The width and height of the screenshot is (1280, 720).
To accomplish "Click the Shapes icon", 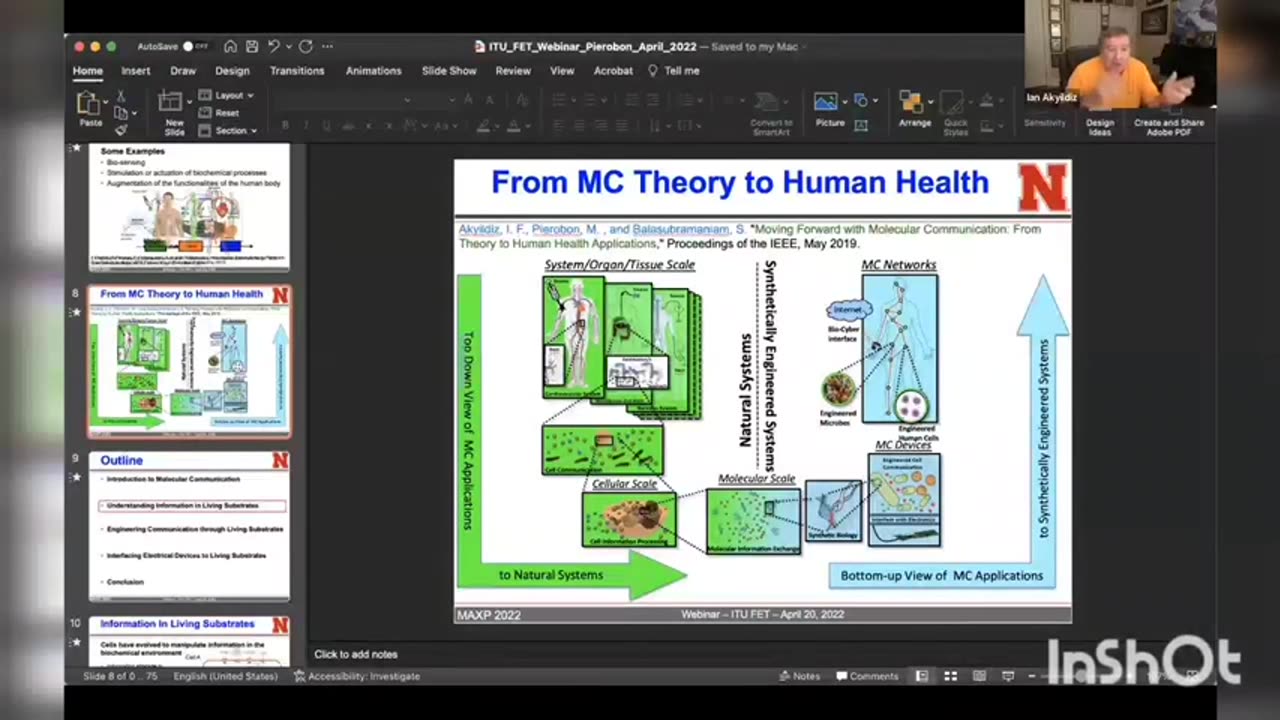I will coord(861,101).
